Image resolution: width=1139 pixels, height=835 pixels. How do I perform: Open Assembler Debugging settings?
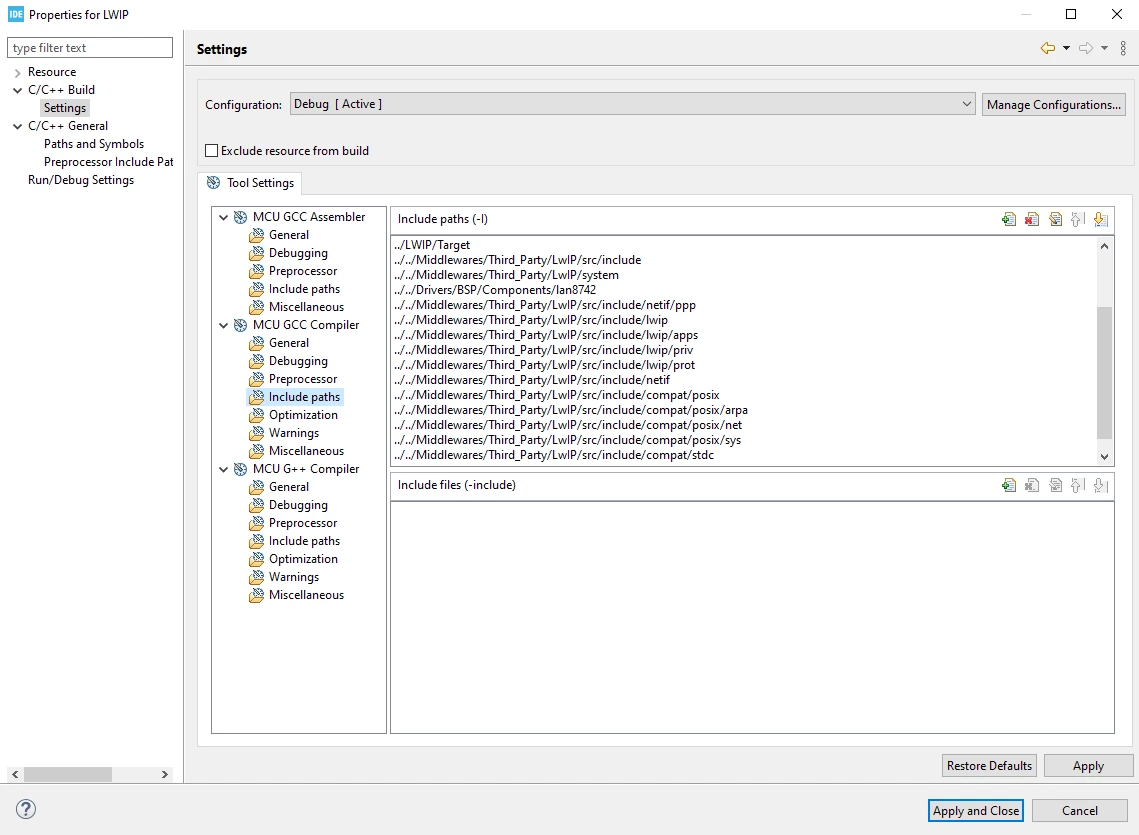click(298, 253)
